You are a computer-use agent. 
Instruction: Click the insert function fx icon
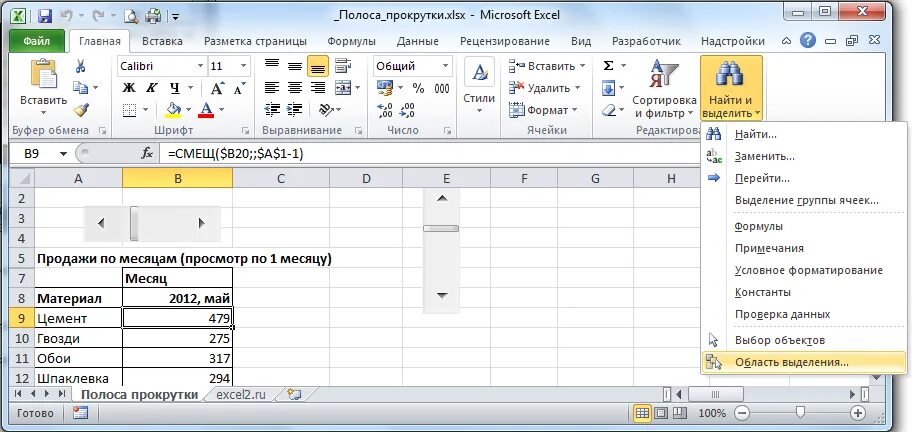pos(147,153)
